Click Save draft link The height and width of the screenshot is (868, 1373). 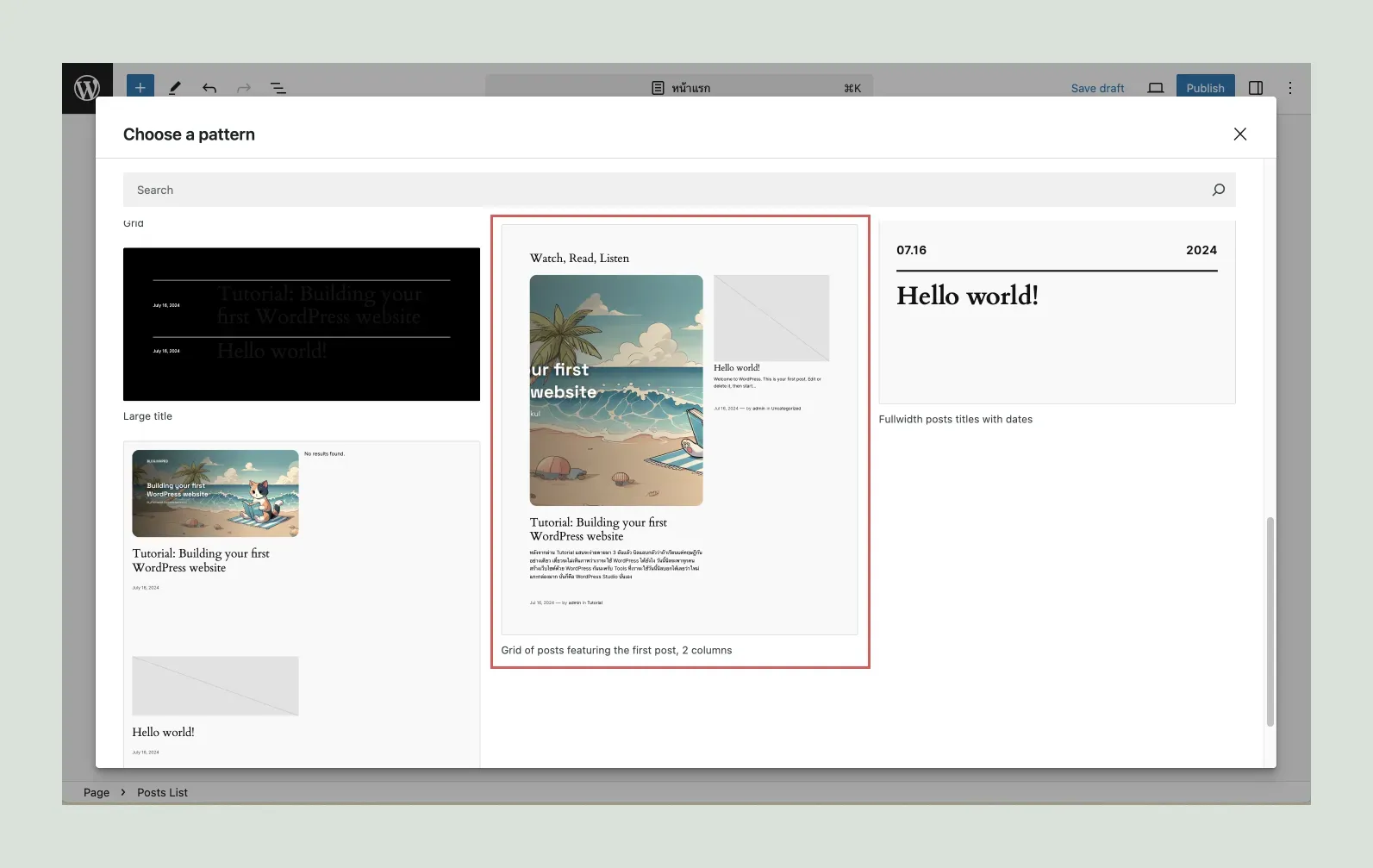click(x=1097, y=88)
